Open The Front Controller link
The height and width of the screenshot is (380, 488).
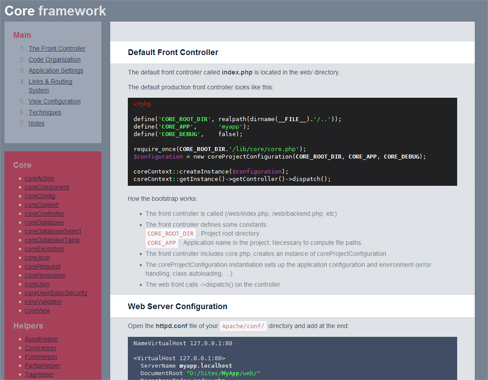pos(57,49)
